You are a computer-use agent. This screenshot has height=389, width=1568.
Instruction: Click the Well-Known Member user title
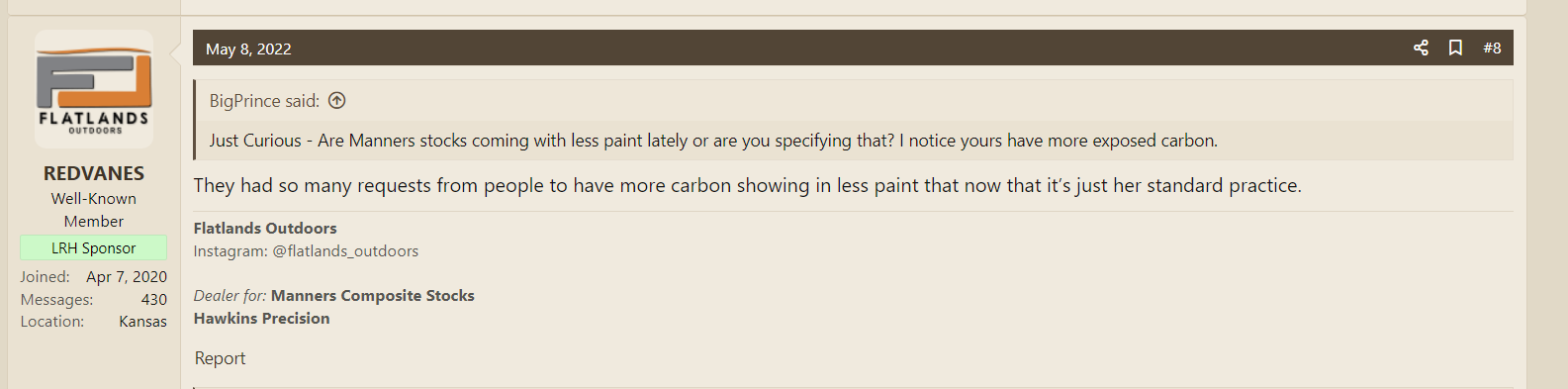pos(94,210)
